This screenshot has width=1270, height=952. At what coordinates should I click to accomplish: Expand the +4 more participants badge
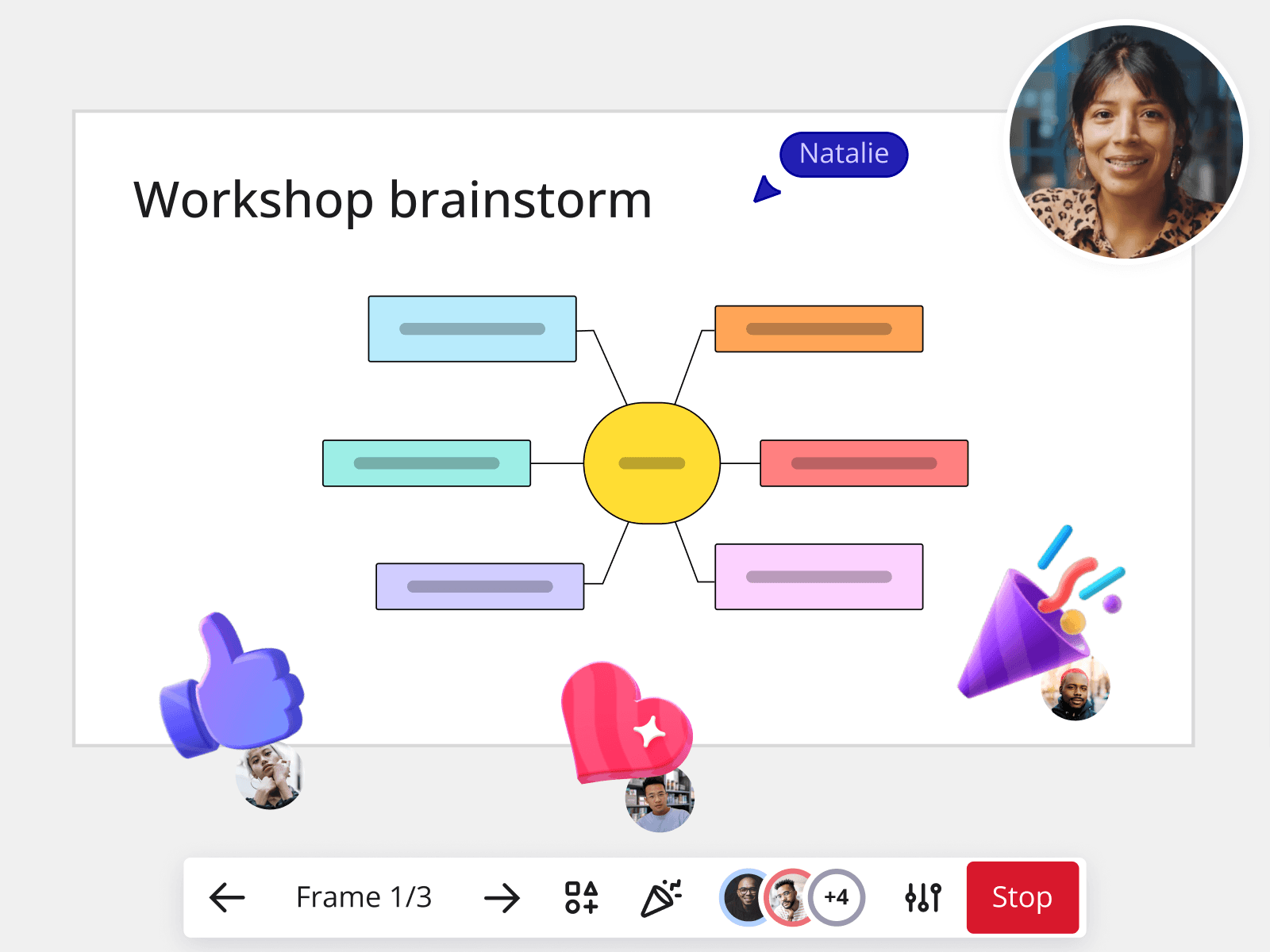(837, 897)
